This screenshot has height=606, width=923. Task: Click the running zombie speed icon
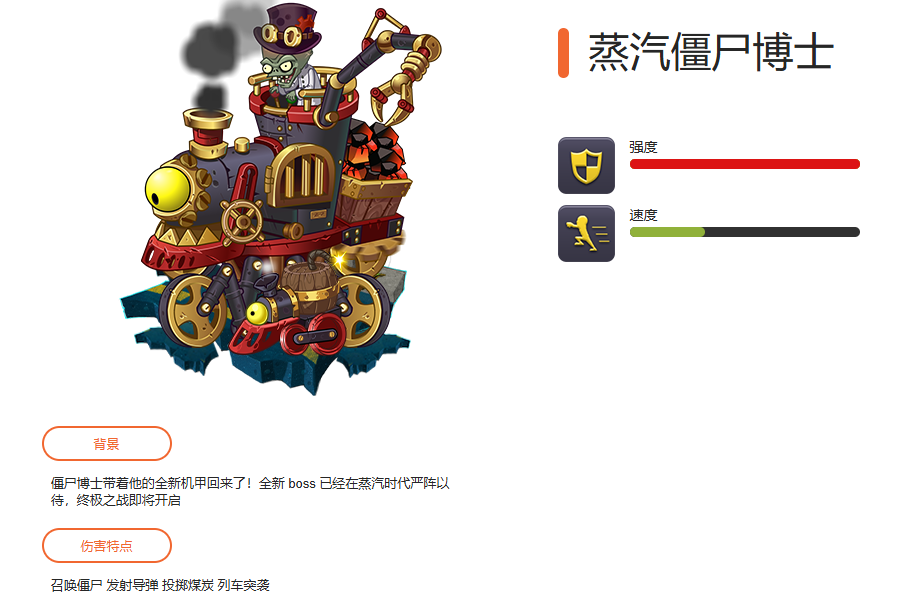click(586, 233)
